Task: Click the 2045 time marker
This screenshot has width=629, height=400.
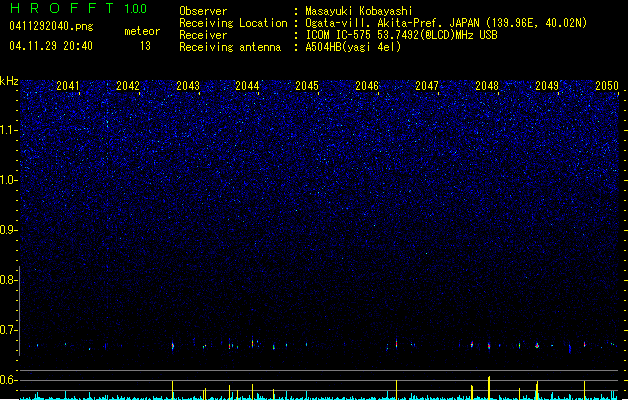Action: click(x=307, y=86)
